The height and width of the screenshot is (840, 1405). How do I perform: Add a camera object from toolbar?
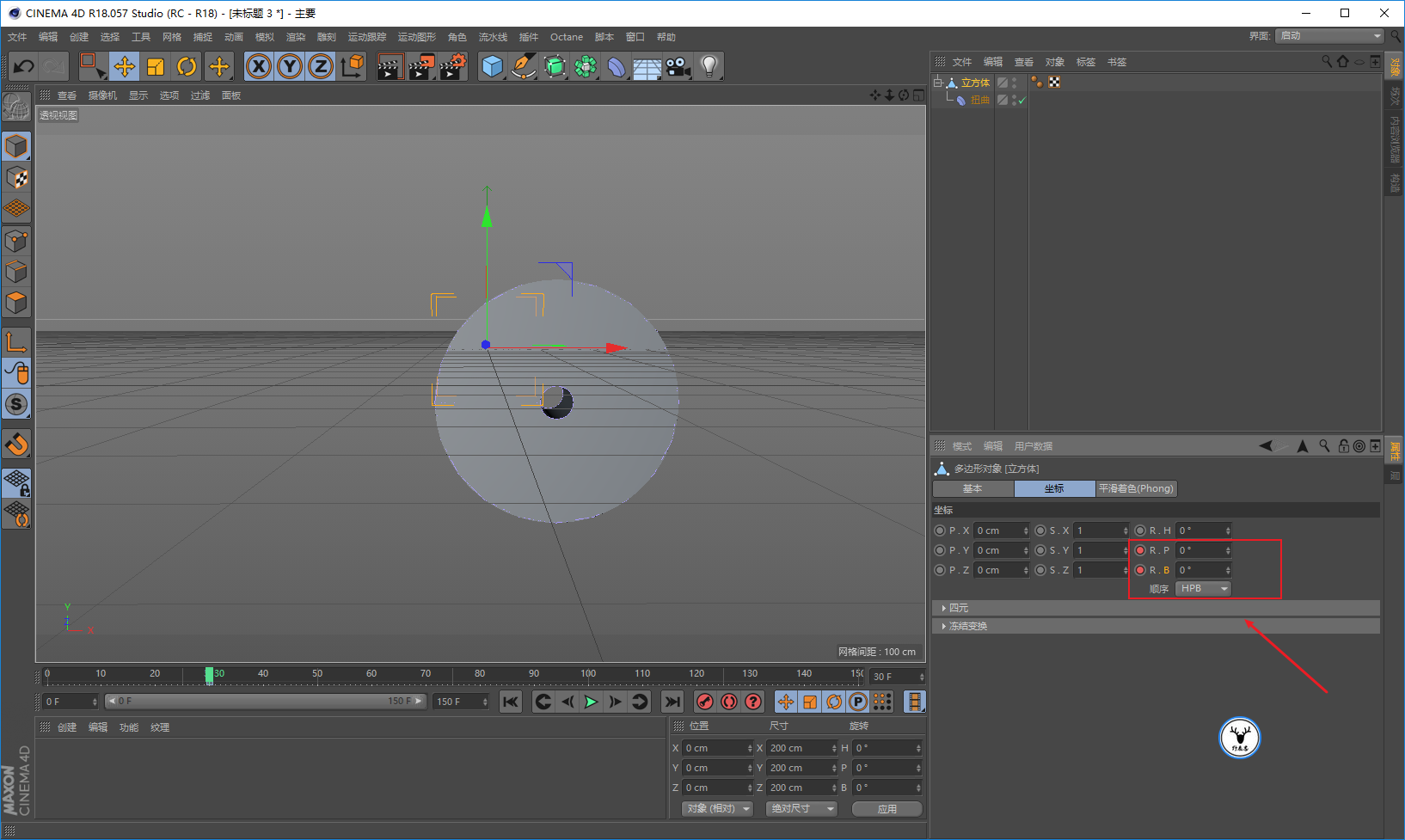(x=678, y=66)
